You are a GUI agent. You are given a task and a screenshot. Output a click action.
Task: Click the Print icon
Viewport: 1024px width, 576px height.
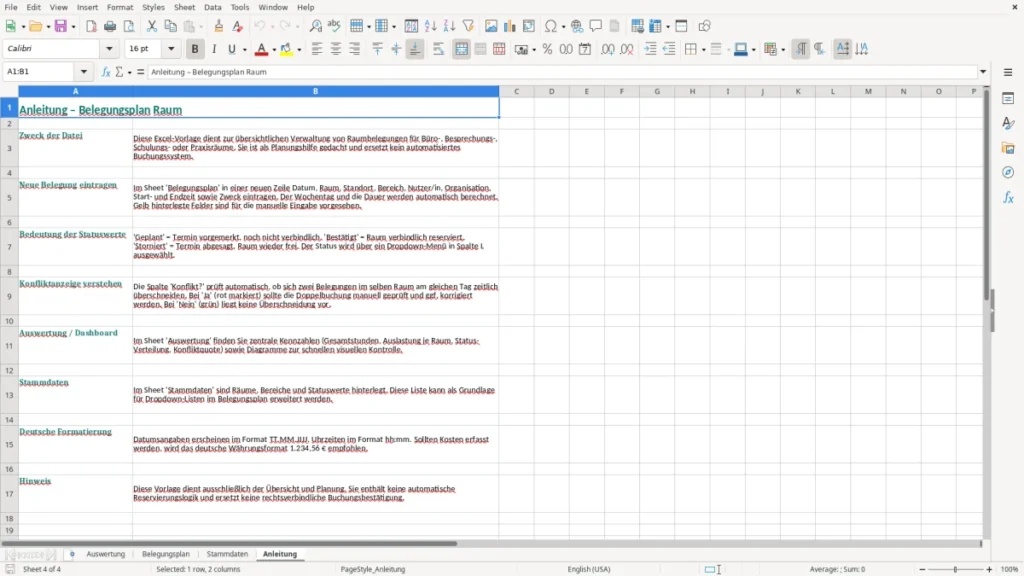[110, 26]
